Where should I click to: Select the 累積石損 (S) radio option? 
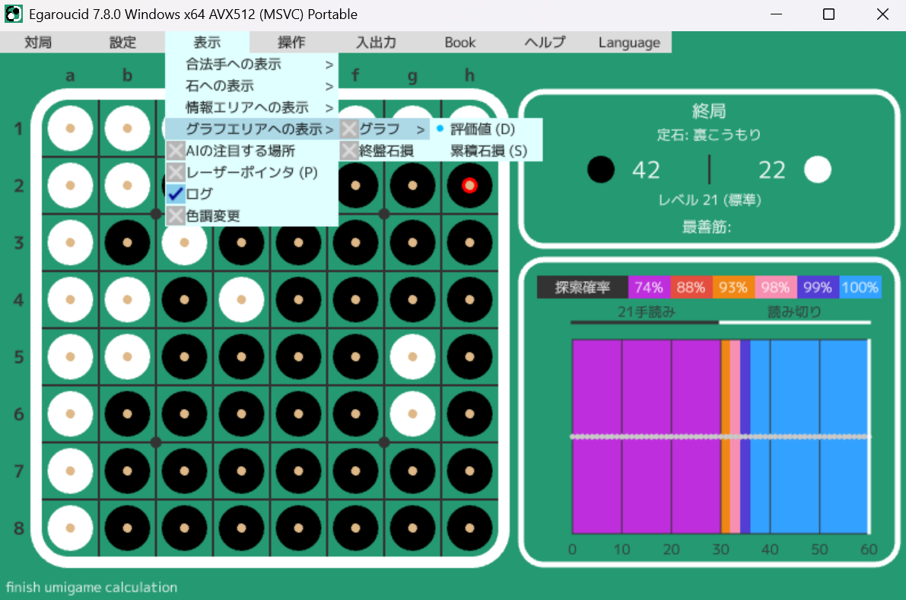click(487, 151)
